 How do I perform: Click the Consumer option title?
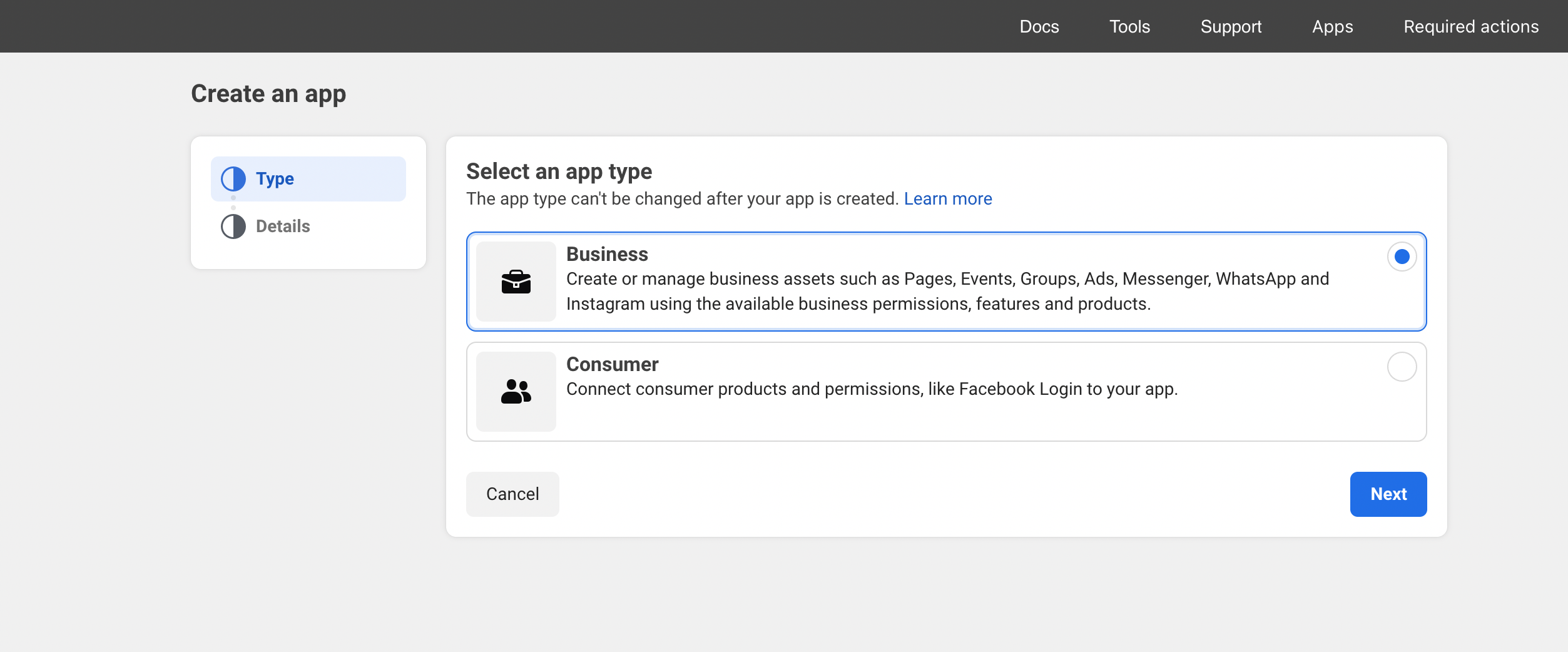point(612,364)
